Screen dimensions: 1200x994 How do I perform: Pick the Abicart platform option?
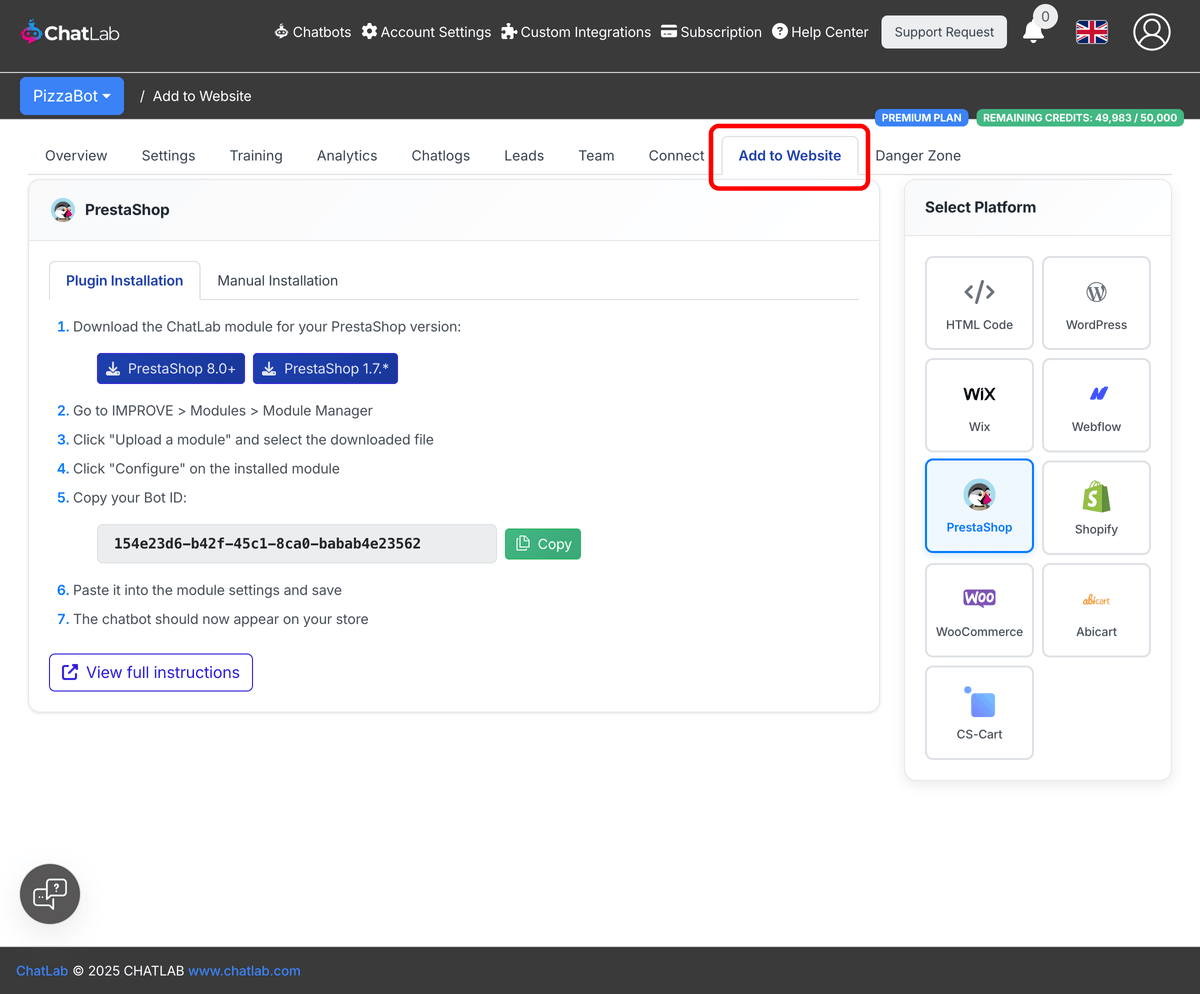1096,610
